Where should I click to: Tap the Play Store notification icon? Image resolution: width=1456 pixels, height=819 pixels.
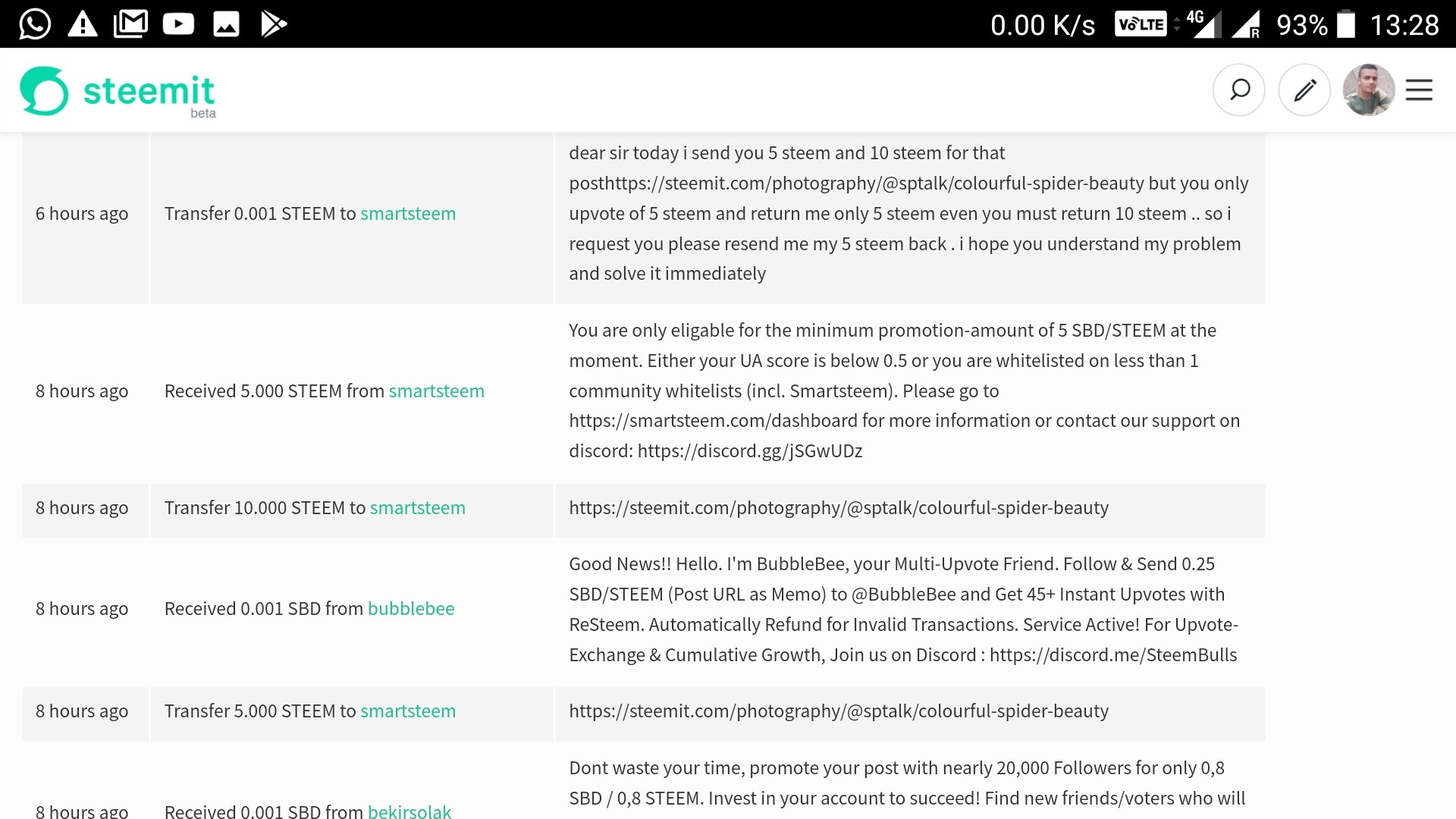coord(273,24)
